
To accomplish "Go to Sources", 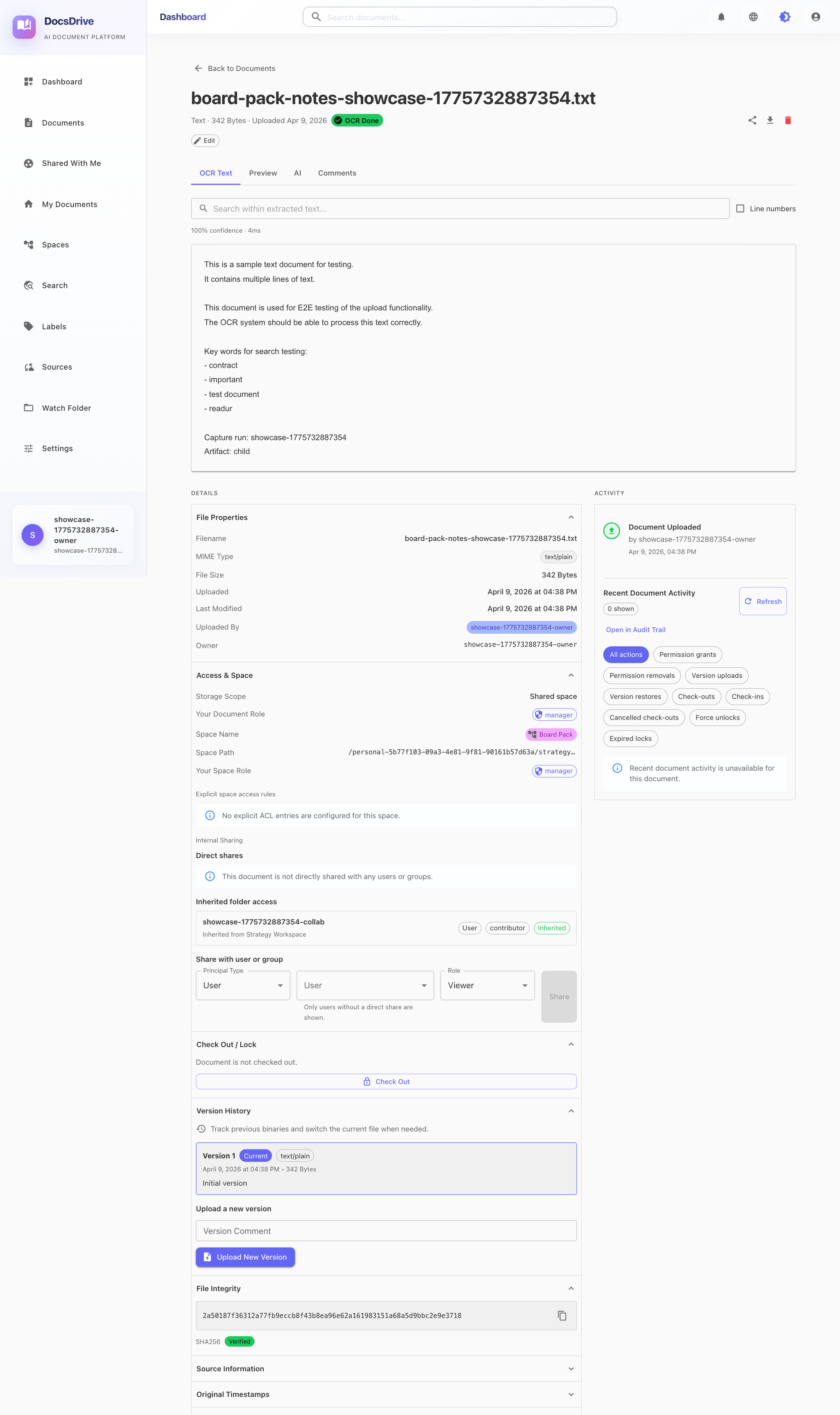I will (73, 367).
